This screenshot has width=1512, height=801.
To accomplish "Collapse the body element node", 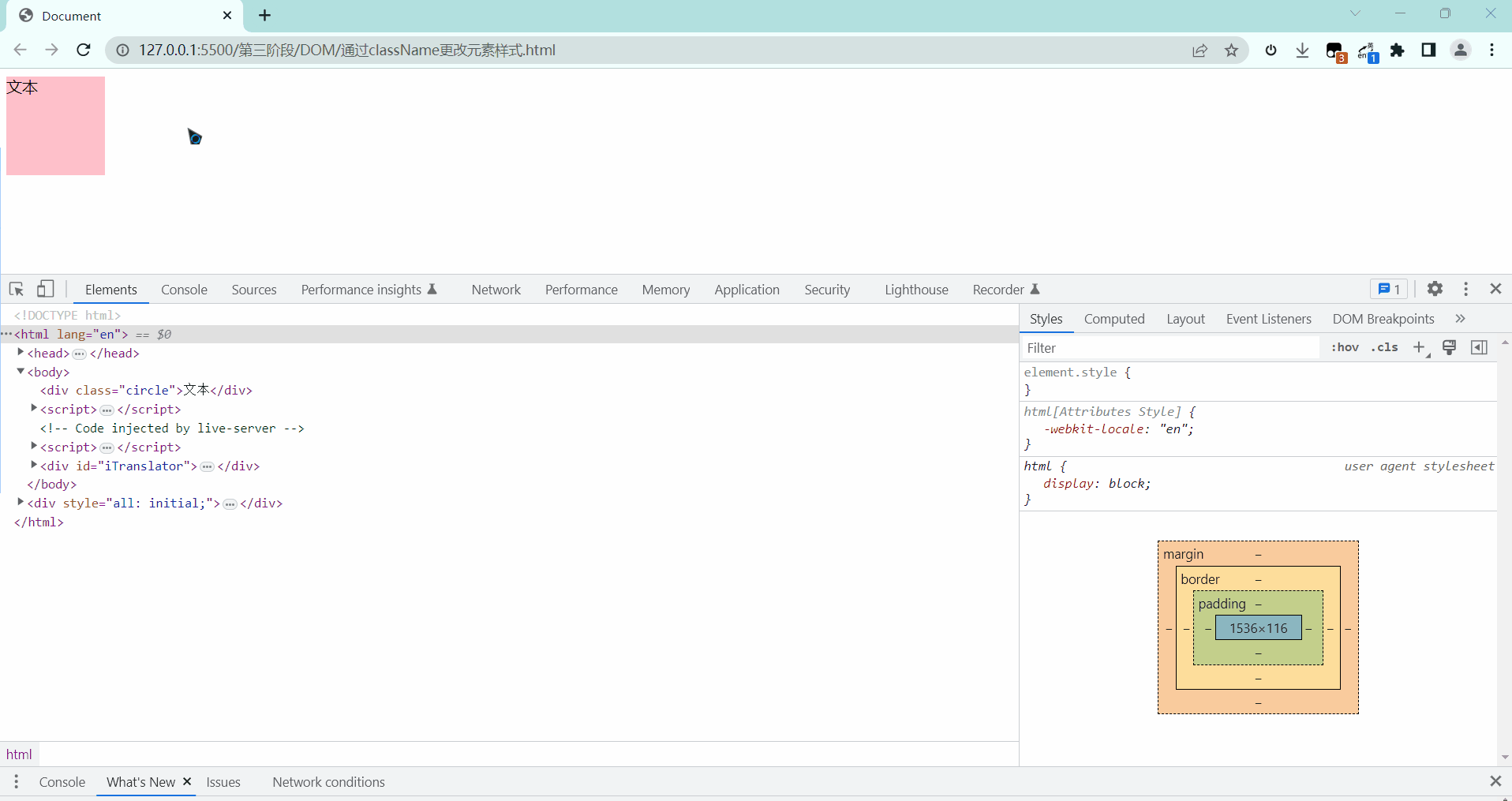I will click(21, 371).
